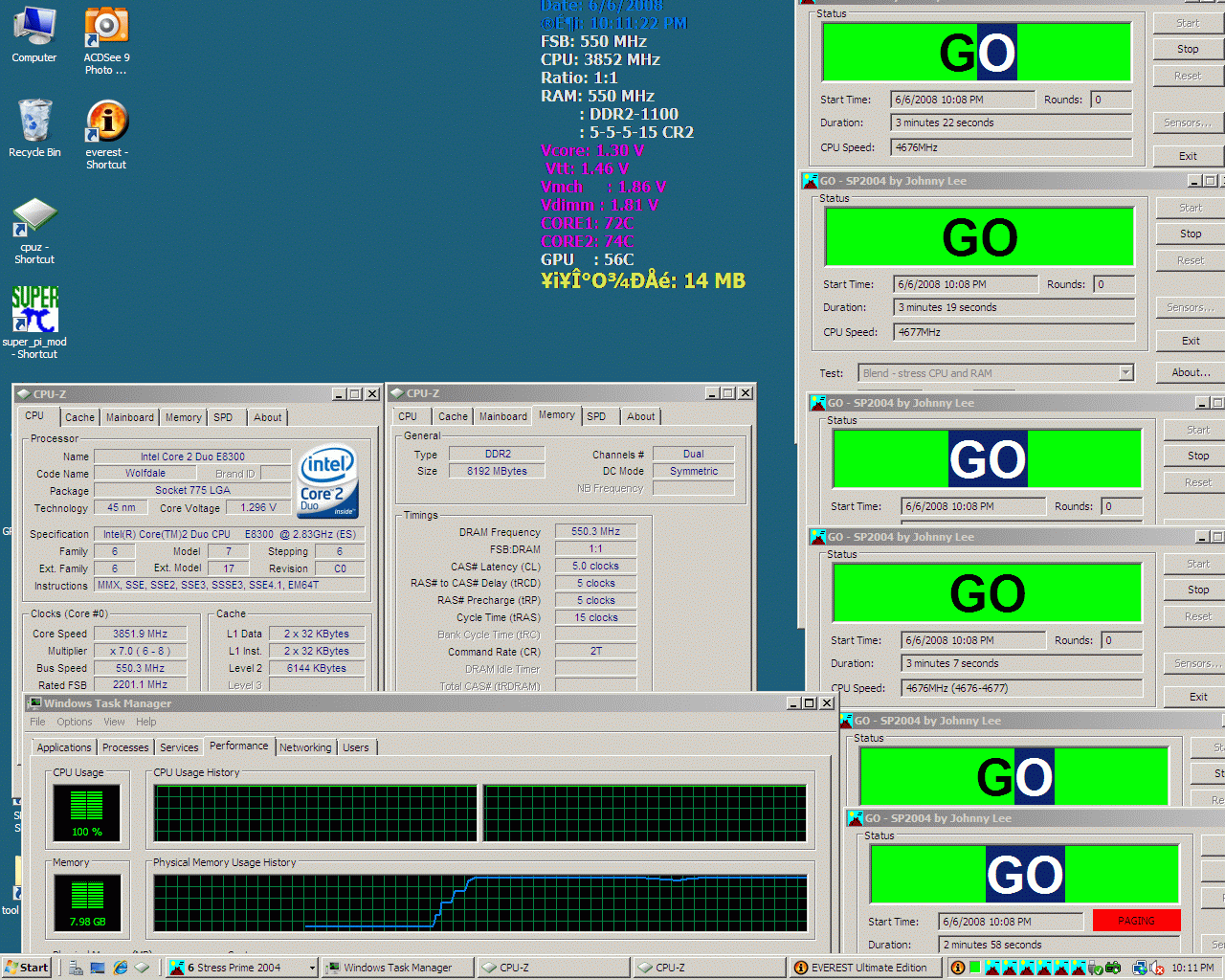
Task: Click Sensors in the SP2004 window showing 4677MHz
Action: click(1191, 307)
